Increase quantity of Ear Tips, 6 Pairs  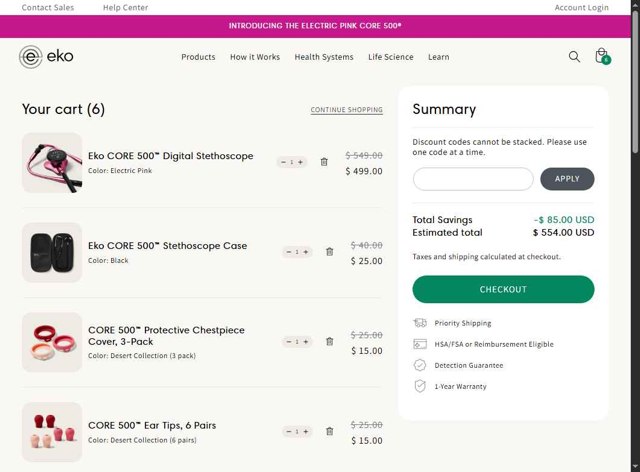pyautogui.click(x=306, y=432)
